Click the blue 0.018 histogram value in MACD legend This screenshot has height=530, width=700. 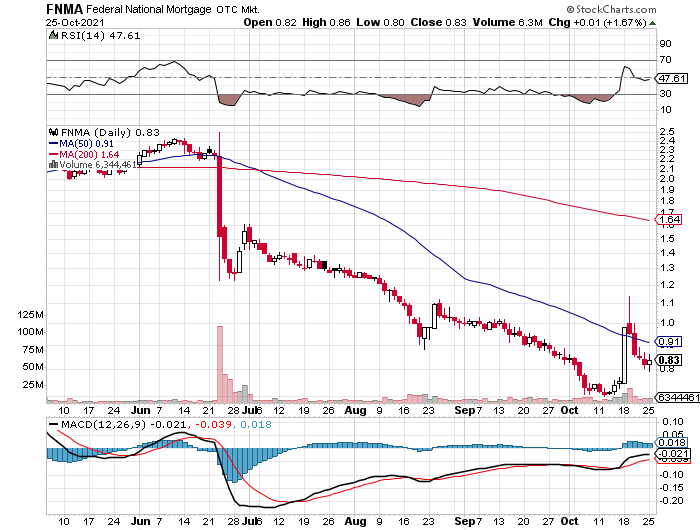point(256,424)
